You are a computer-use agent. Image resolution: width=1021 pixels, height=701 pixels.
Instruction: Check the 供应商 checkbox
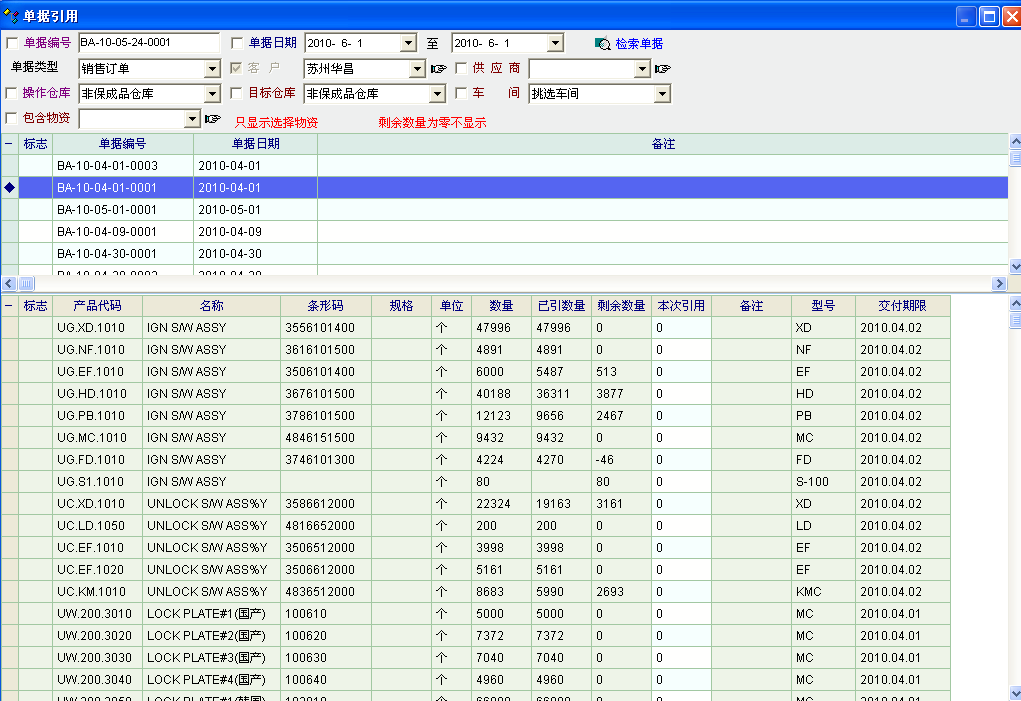(462, 69)
